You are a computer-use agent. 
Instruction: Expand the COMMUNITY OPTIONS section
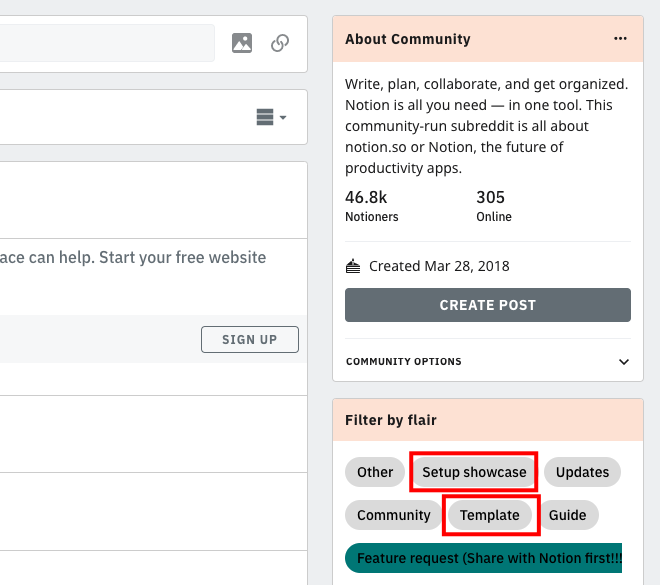[x=488, y=362]
